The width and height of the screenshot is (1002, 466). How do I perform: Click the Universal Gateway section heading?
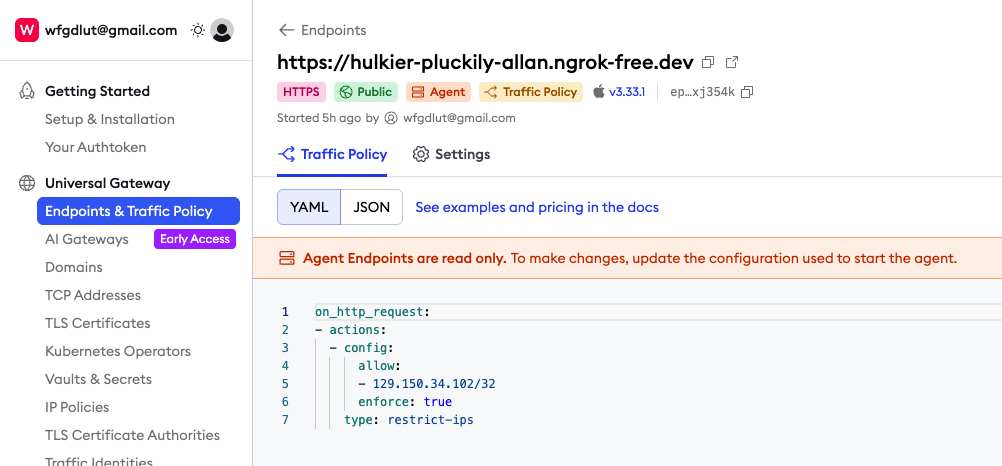pos(107,183)
